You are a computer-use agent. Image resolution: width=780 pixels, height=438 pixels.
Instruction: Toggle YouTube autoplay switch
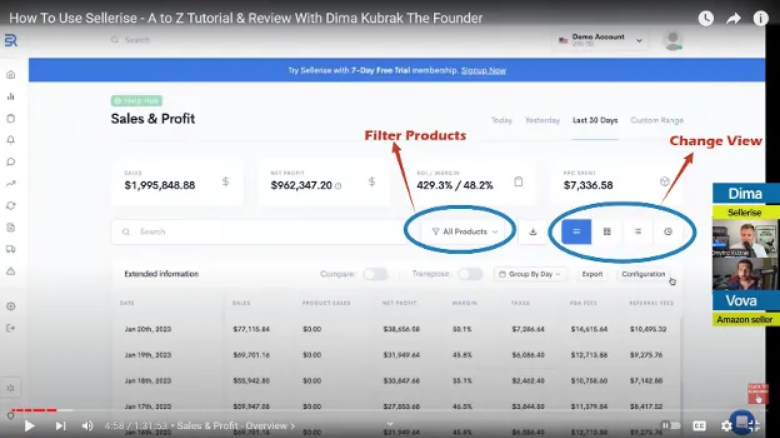[671, 426]
